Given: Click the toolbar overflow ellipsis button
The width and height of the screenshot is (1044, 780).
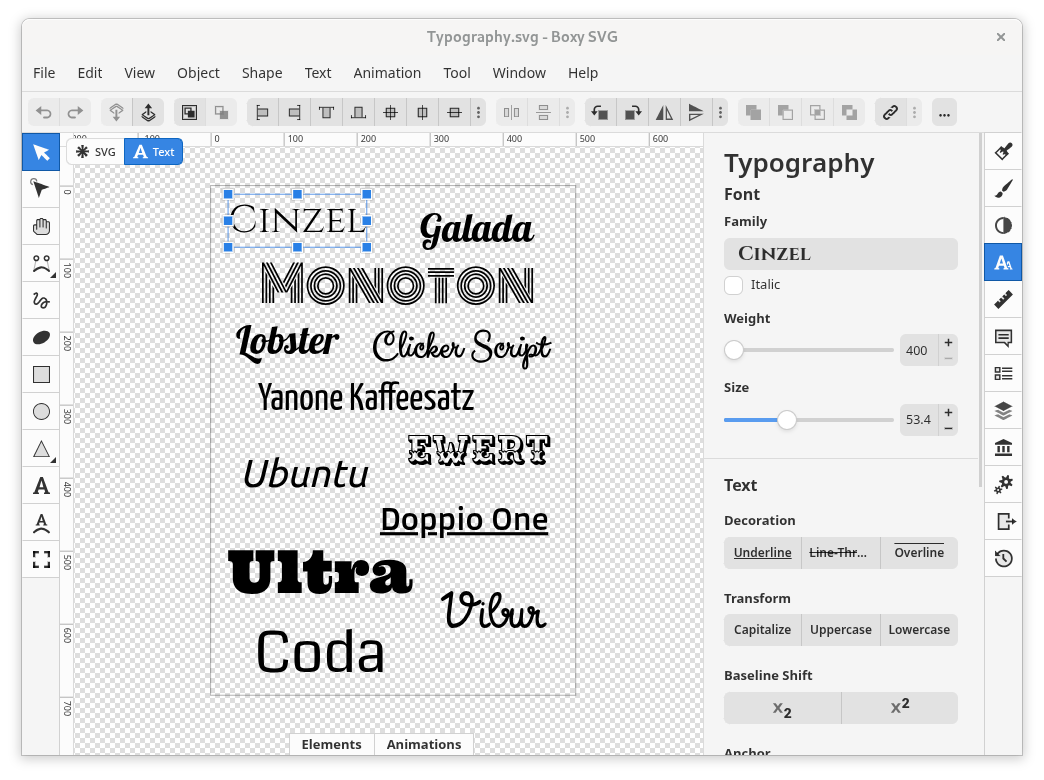Looking at the screenshot, I should [x=944, y=113].
